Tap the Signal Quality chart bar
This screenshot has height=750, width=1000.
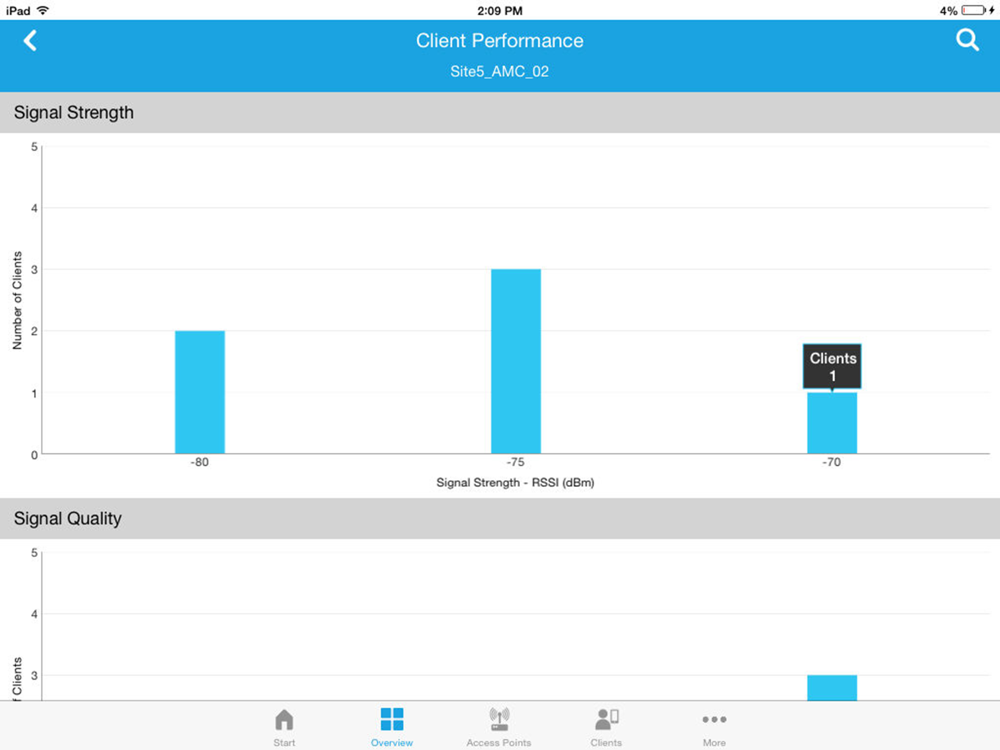click(832, 688)
